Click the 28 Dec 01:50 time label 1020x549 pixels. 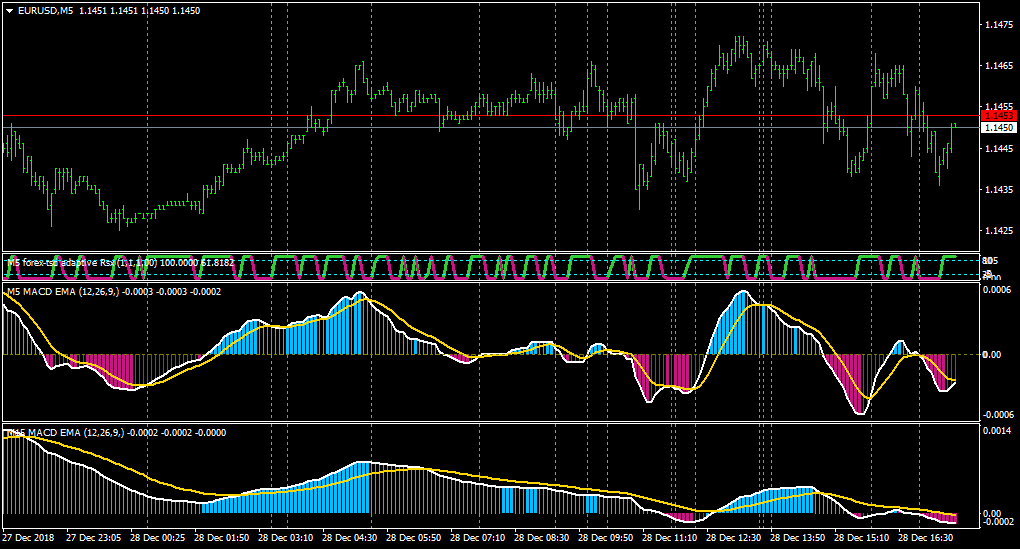point(221,538)
